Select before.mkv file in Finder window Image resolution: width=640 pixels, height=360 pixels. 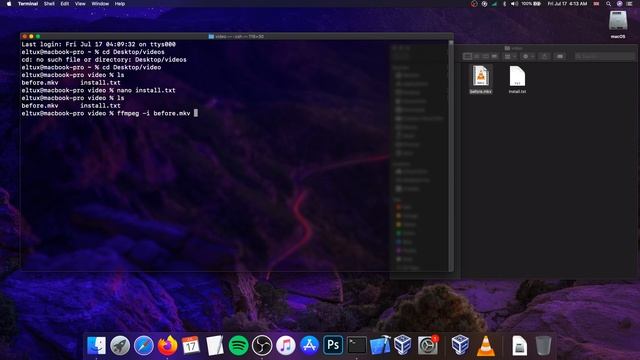pyautogui.click(x=480, y=80)
